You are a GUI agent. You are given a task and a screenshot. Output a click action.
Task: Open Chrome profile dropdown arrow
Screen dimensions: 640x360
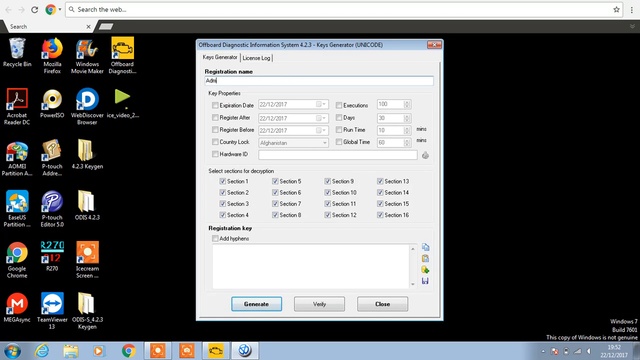pyautogui.click(x=60, y=9)
